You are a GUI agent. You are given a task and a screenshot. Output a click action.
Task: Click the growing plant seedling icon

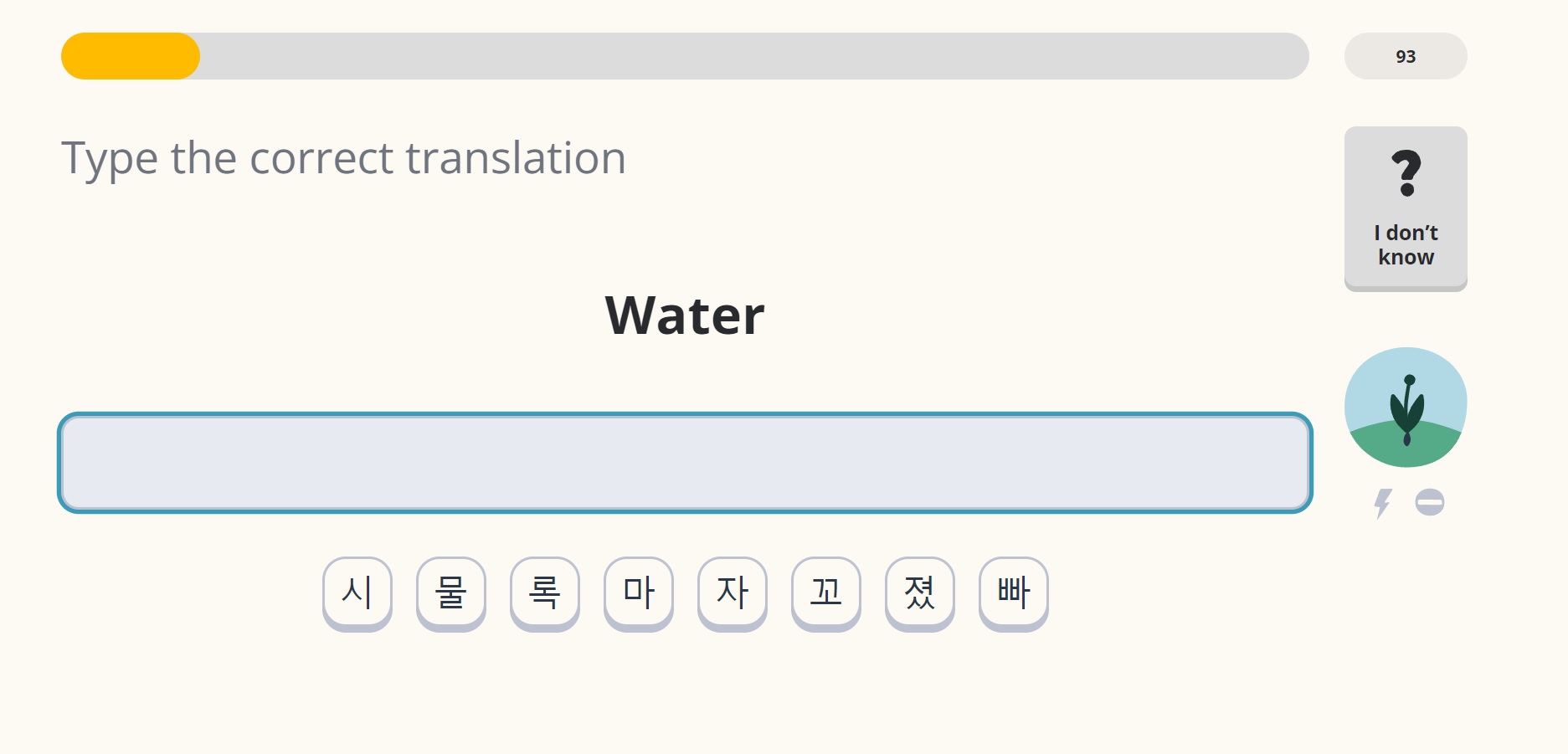click(x=1406, y=408)
